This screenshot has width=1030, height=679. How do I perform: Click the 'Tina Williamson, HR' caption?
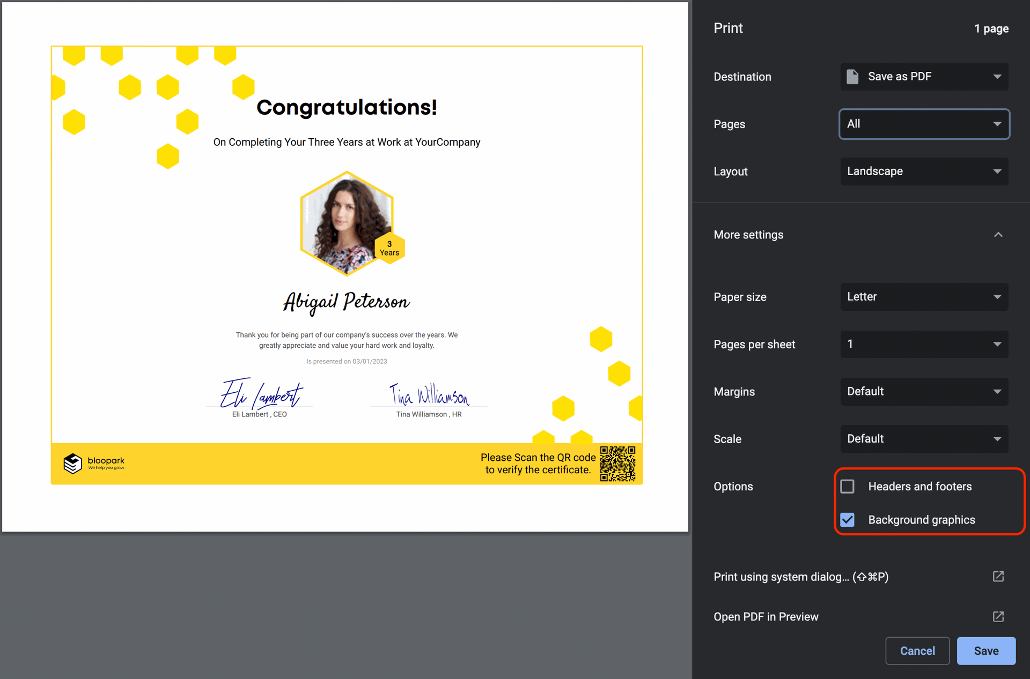pos(429,414)
